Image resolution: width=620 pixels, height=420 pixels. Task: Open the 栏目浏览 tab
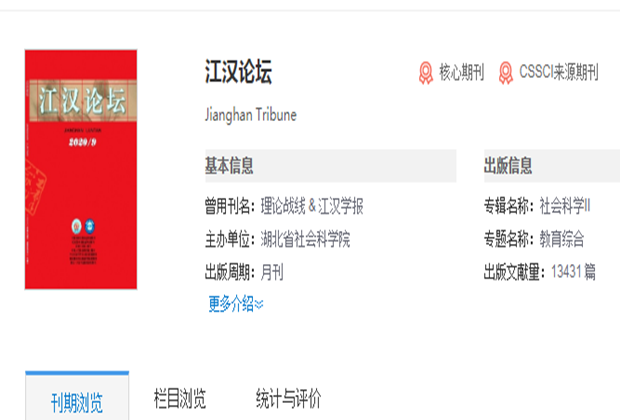tap(180, 400)
